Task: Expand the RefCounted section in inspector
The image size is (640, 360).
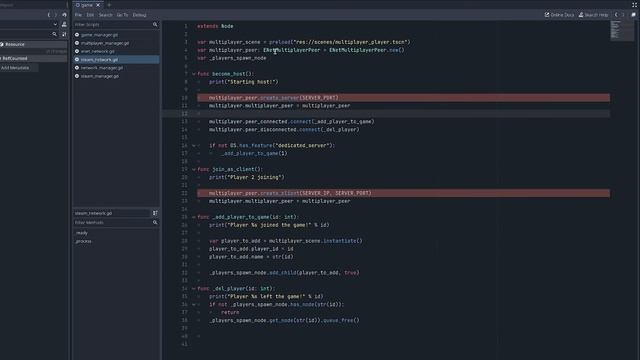Action: click(x=33, y=58)
